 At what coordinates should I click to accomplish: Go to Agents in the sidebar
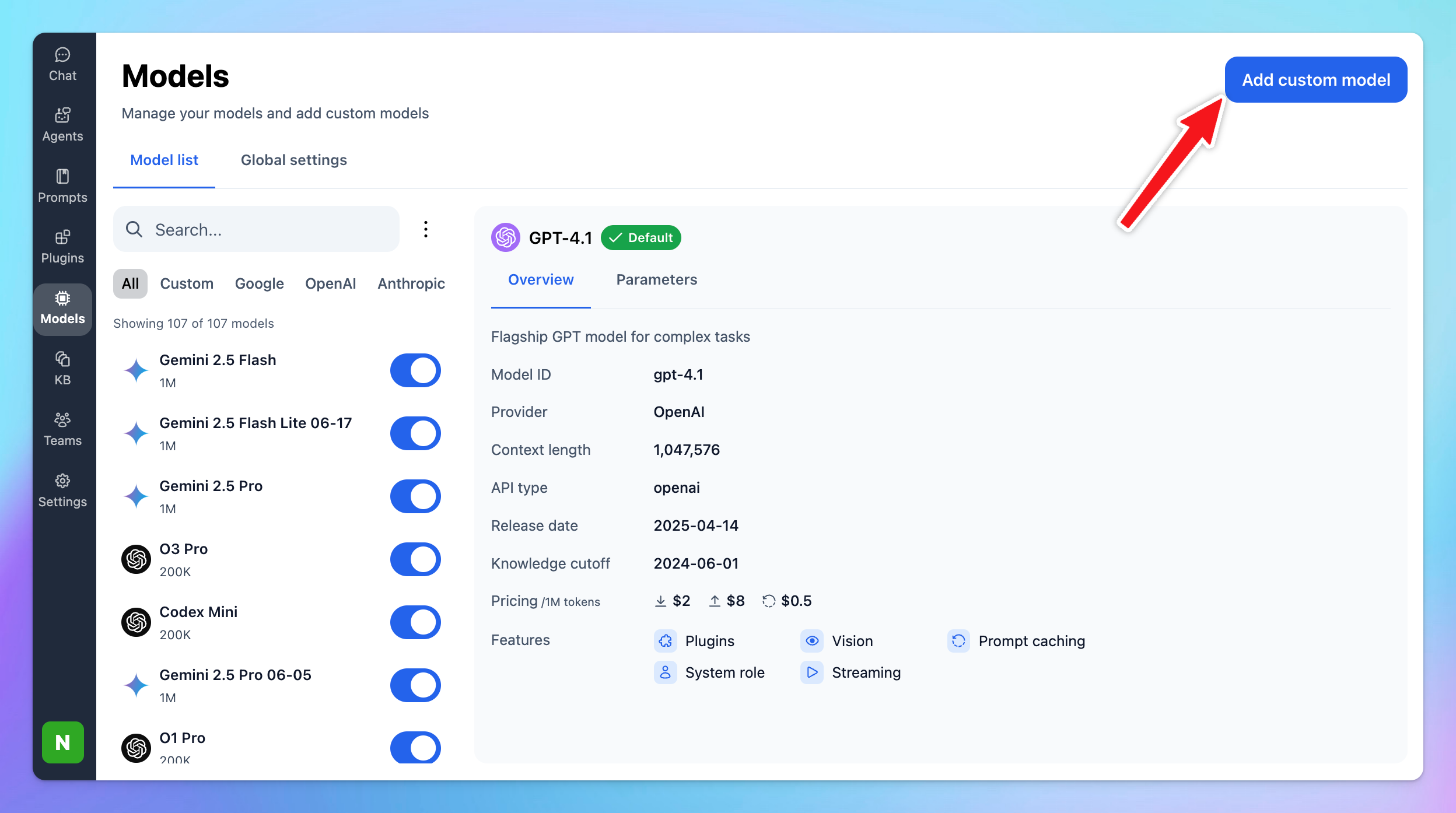pyautogui.click(x=62, y=125)
